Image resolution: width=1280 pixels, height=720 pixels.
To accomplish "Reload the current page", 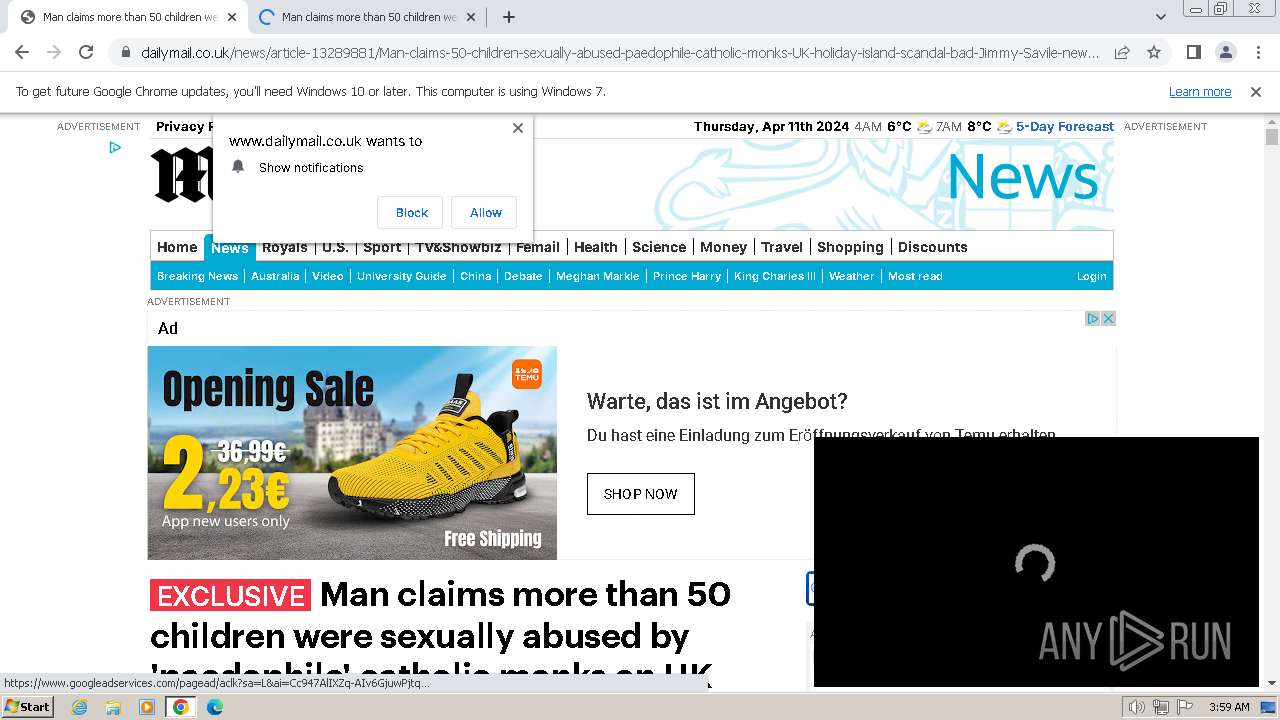I will coord(86,52).
